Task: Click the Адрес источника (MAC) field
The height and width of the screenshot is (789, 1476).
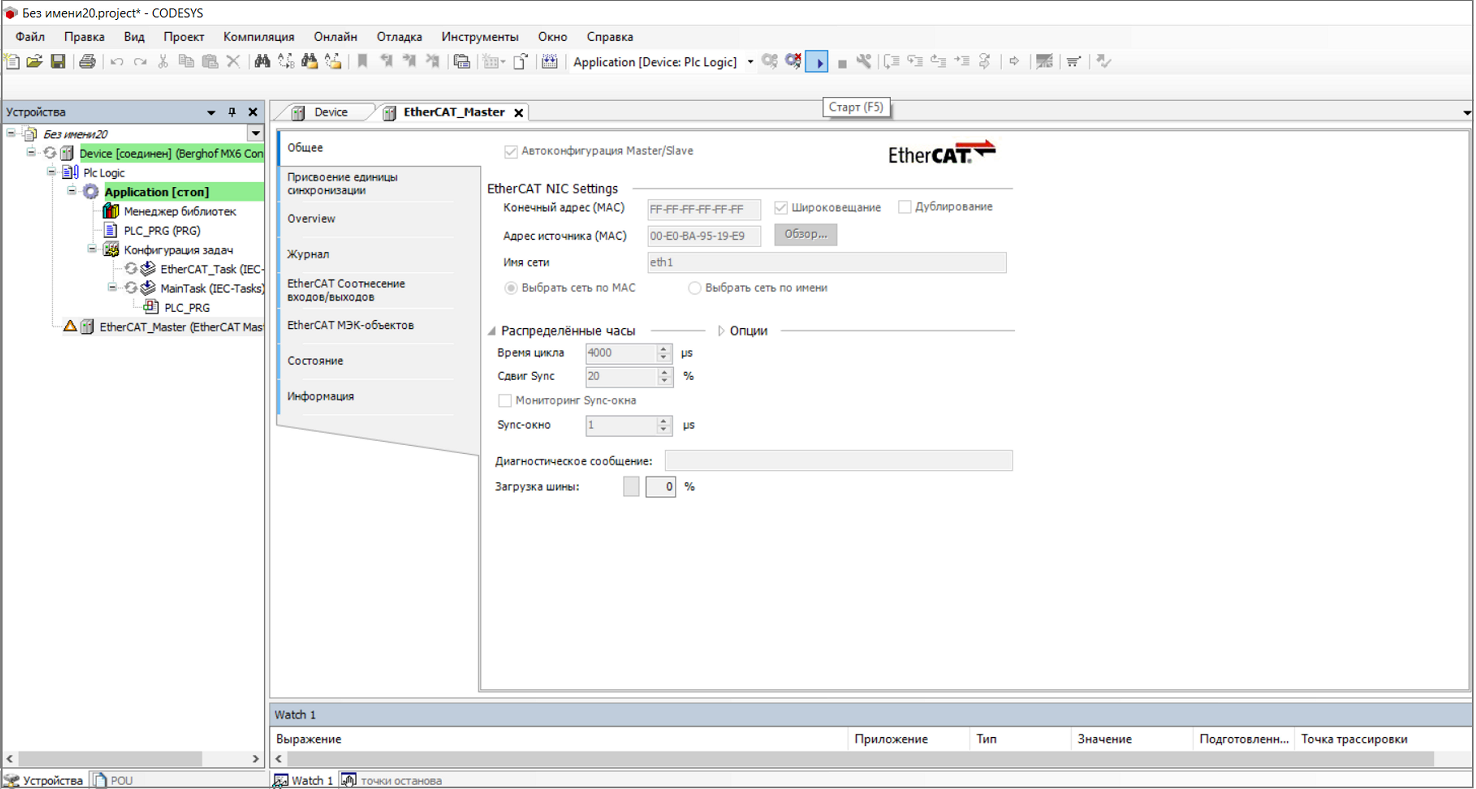Action: click(704, 236)
